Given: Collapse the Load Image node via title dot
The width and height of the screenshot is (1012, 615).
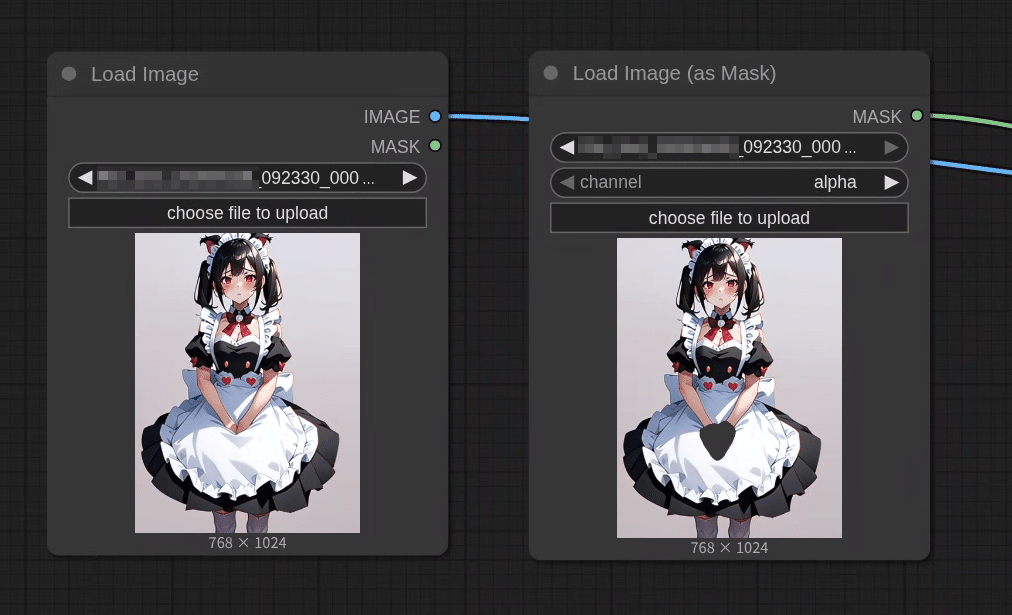Looking at the screenshot, I should pyautogui.click(x=68, y=73).
